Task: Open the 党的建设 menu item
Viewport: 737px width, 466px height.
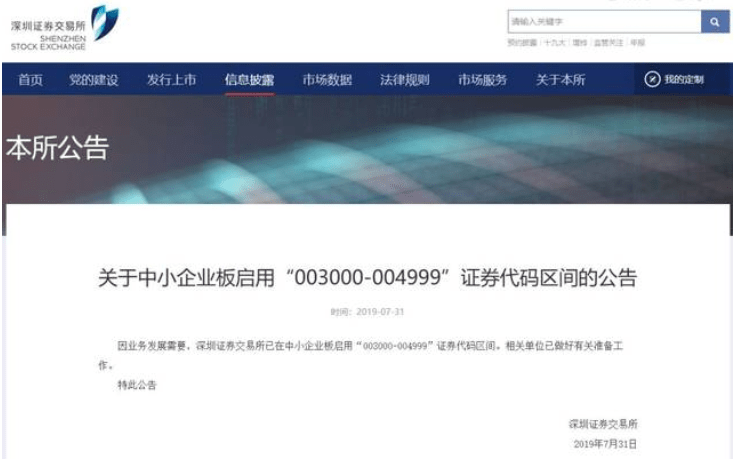Action: pos(94,79)
